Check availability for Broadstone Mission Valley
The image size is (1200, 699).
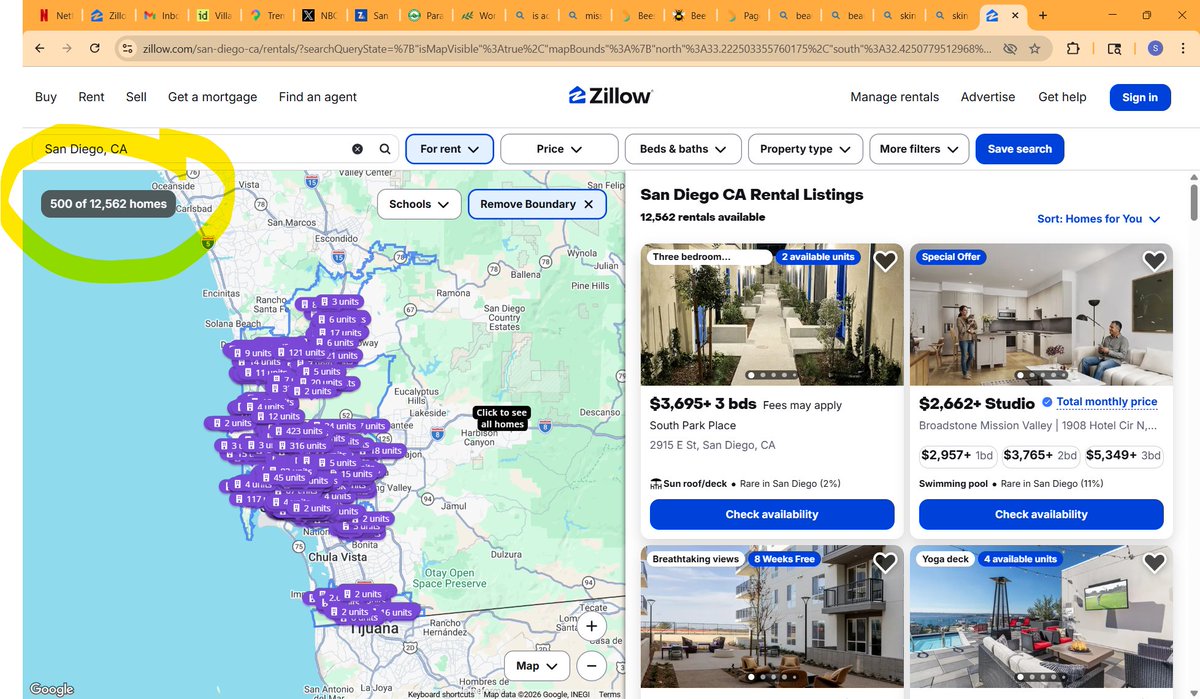[x=1040, y=514]
